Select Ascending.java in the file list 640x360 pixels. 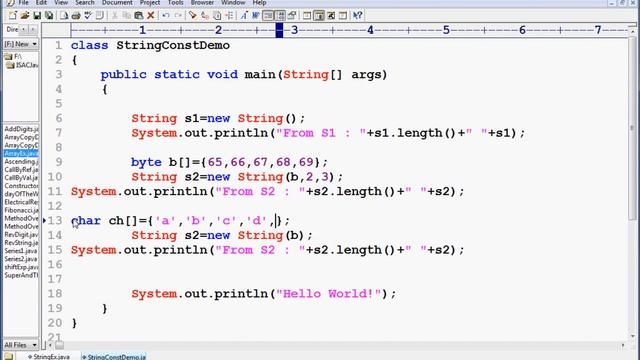pyautogui.click(x=21, y=162)
